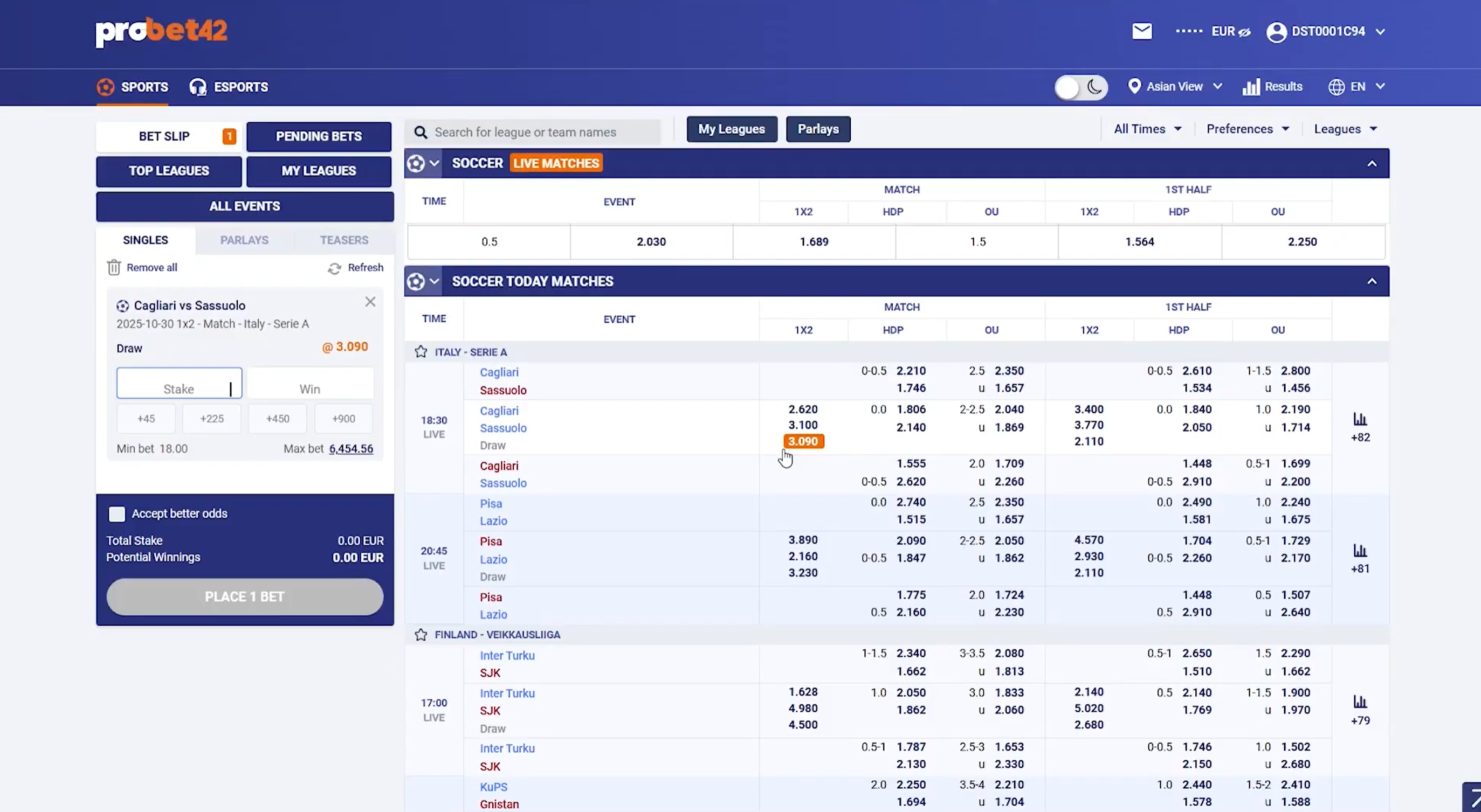Remove Cagliari vs Sassuolo bet with X

370,302
